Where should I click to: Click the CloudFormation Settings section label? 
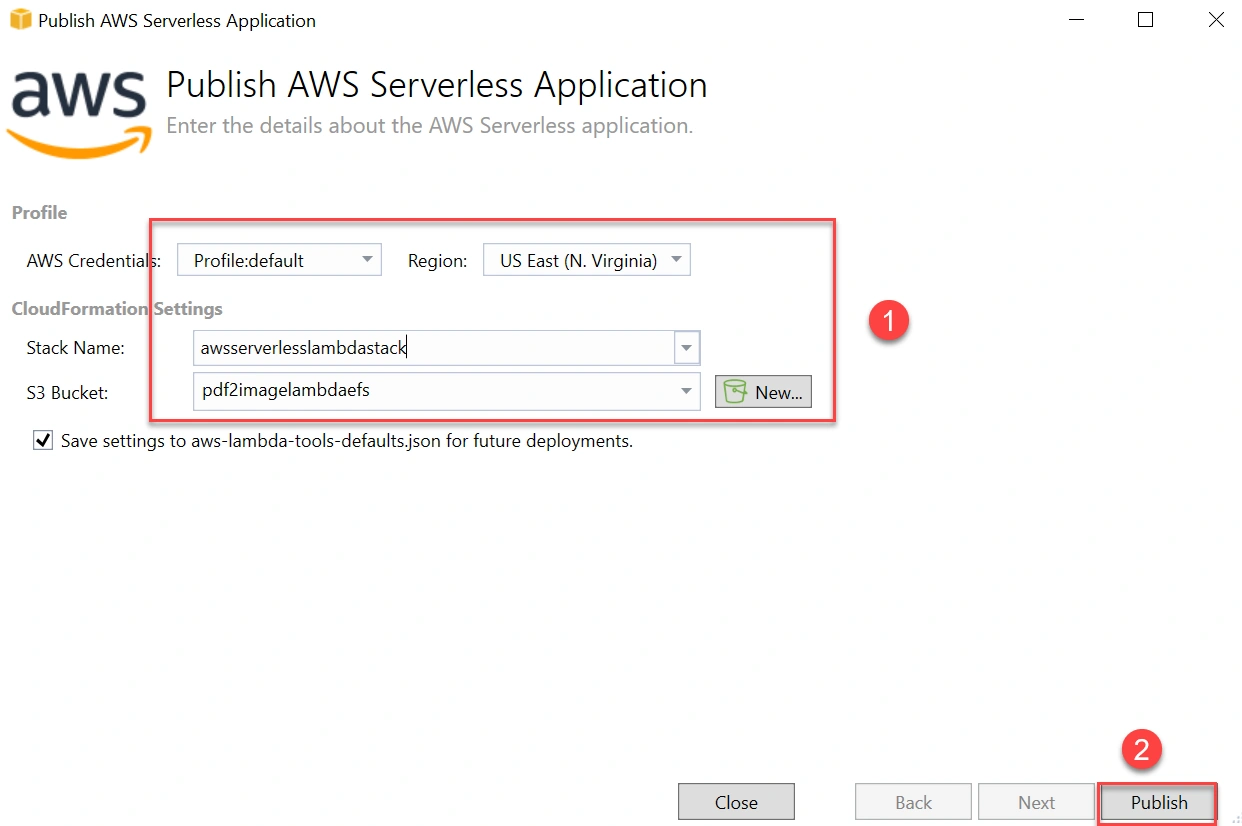pos(117,308)
